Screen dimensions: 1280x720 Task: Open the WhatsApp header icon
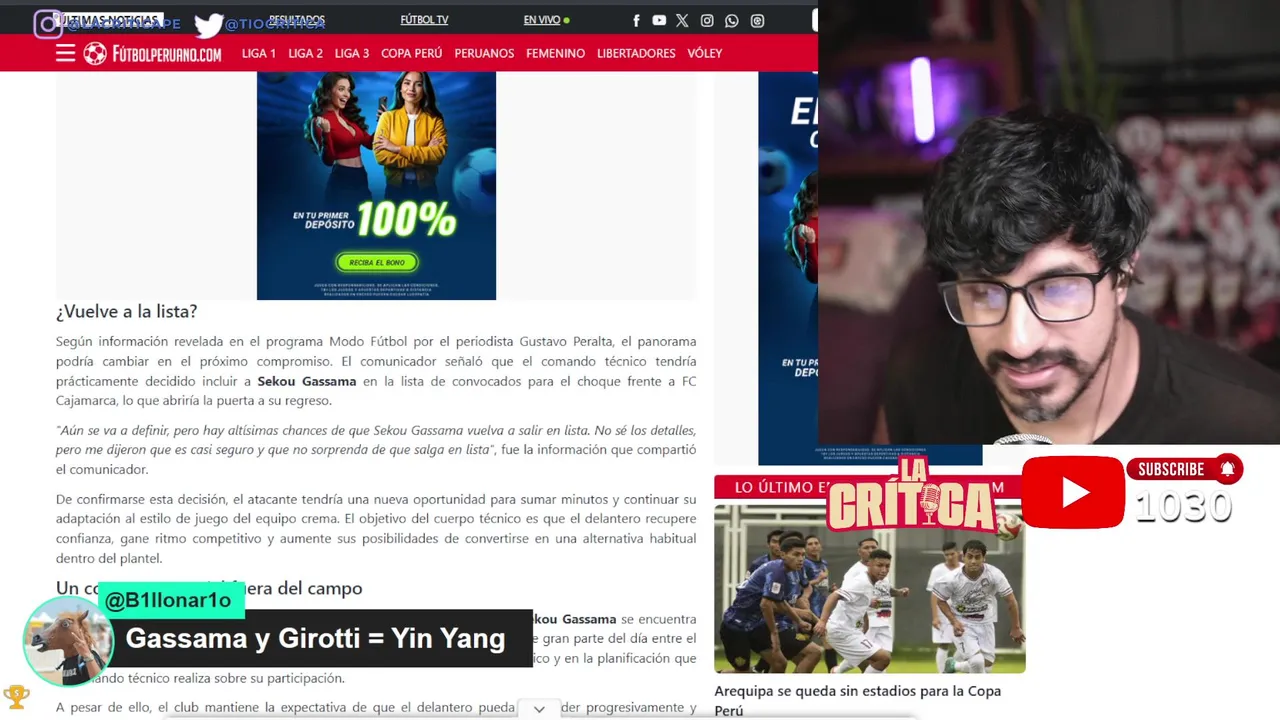[x=732, y=20]
